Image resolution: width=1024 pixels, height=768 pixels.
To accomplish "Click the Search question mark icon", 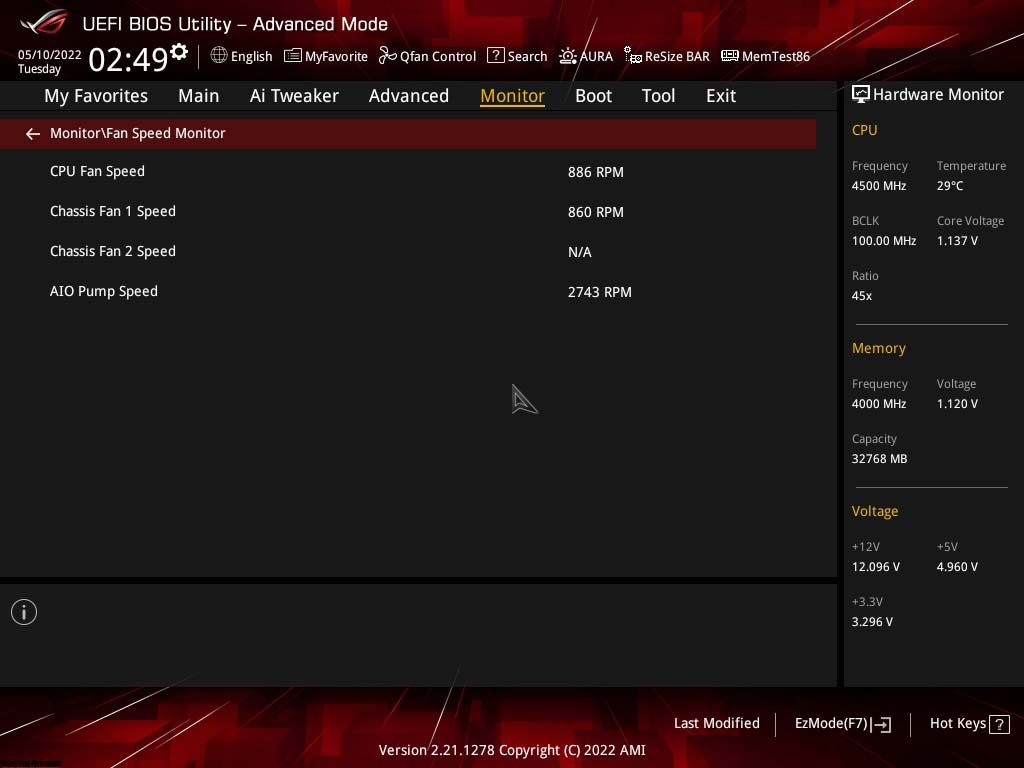I will pos(496,56).
